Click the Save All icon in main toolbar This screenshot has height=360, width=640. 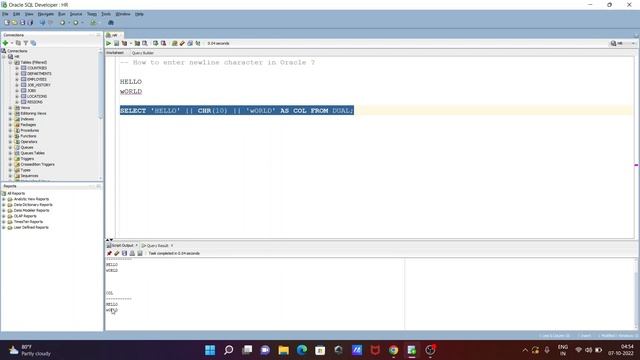coord(30,23)
